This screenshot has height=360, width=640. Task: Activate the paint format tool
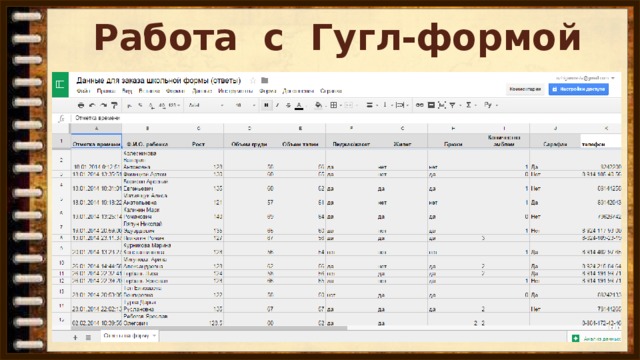point(114,105)
